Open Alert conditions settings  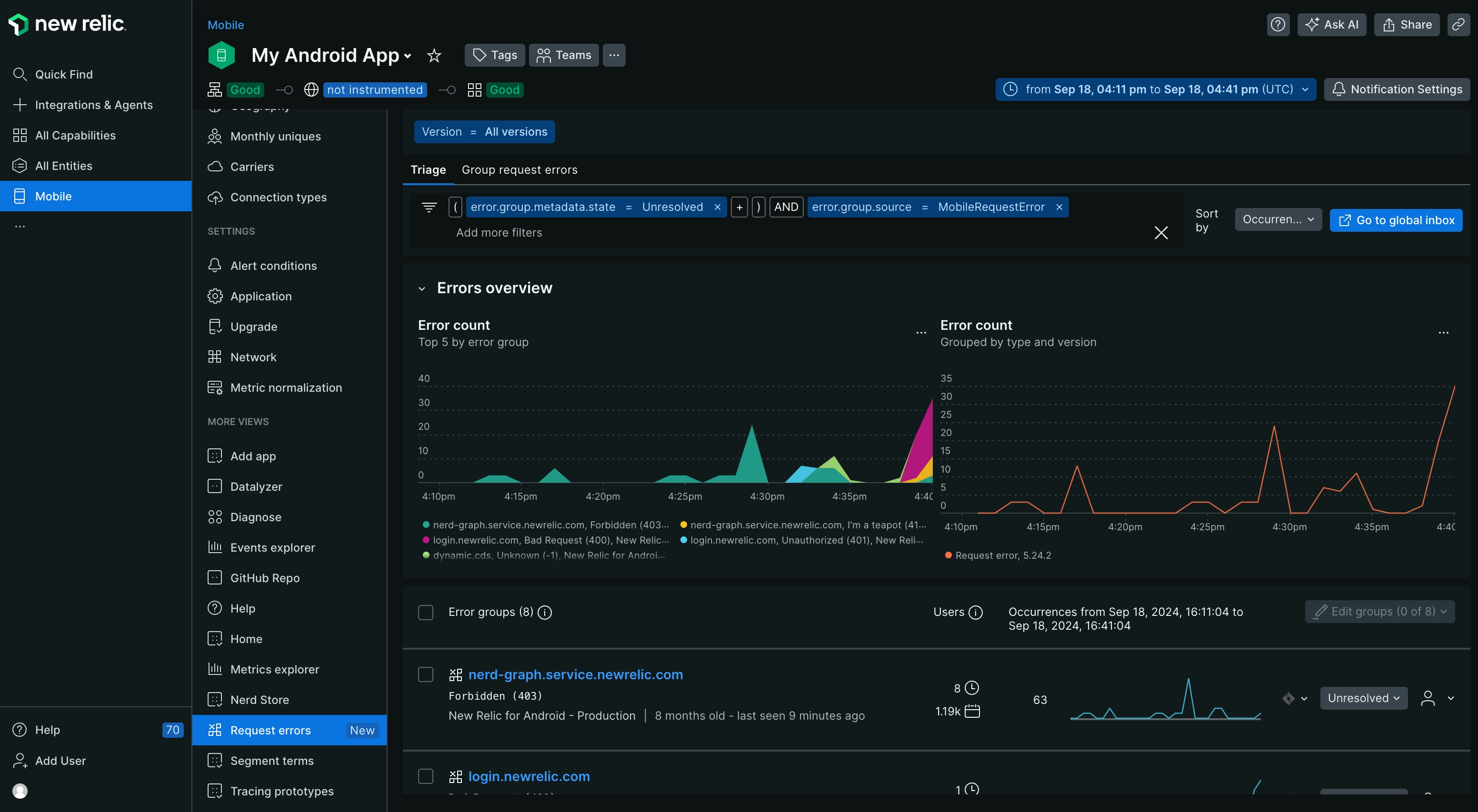[x=274, y=266]
